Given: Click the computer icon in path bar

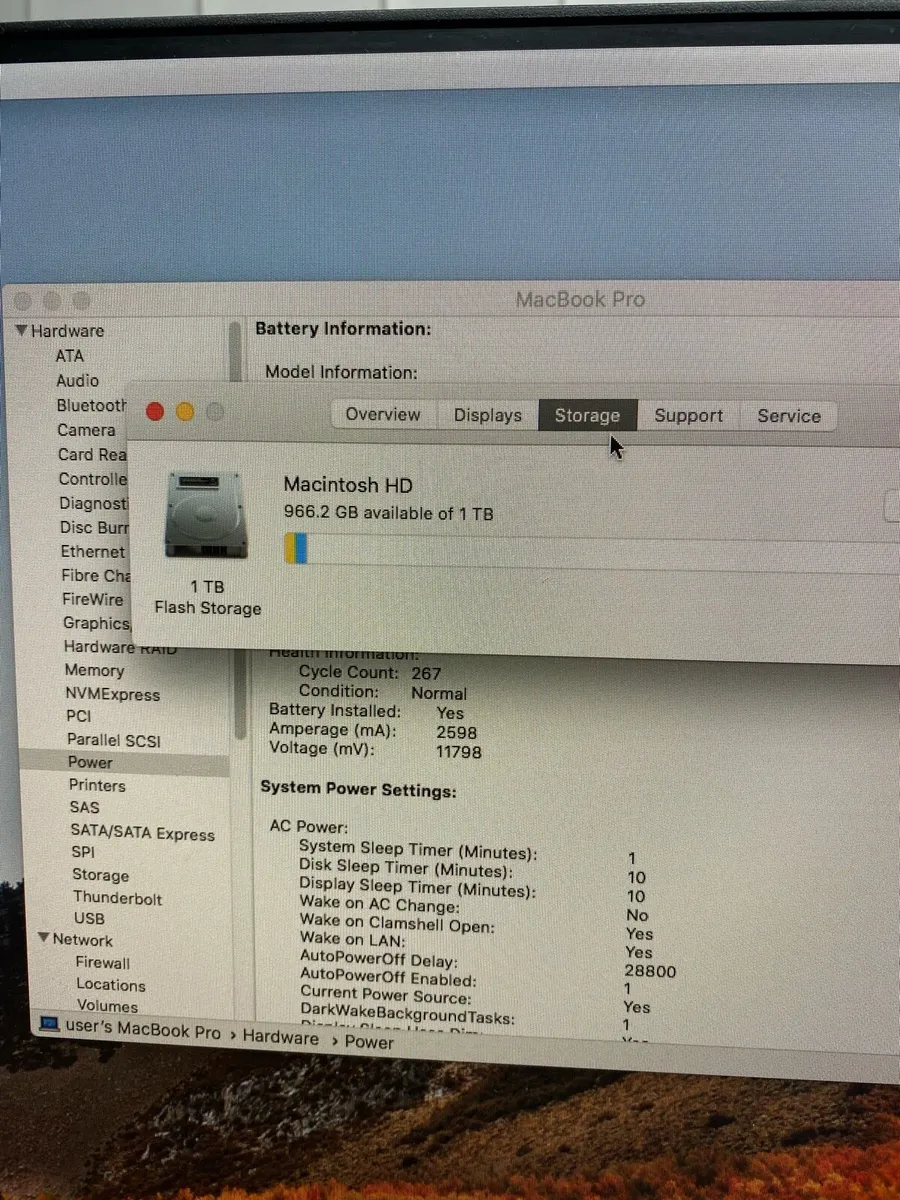Looking at the screenshot, I should tap(50, 1026).
